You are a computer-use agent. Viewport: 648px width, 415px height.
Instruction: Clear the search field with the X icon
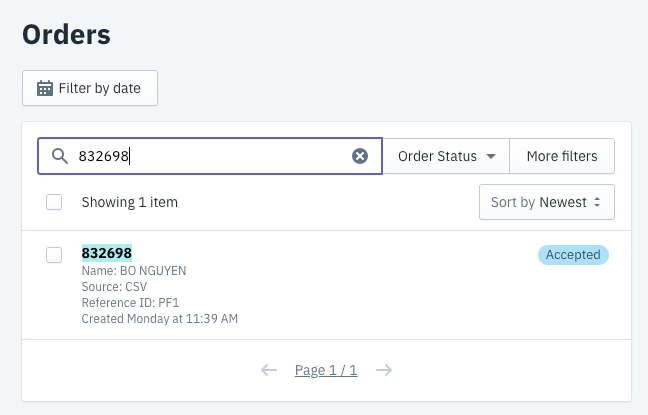click(x=360, y=156)
